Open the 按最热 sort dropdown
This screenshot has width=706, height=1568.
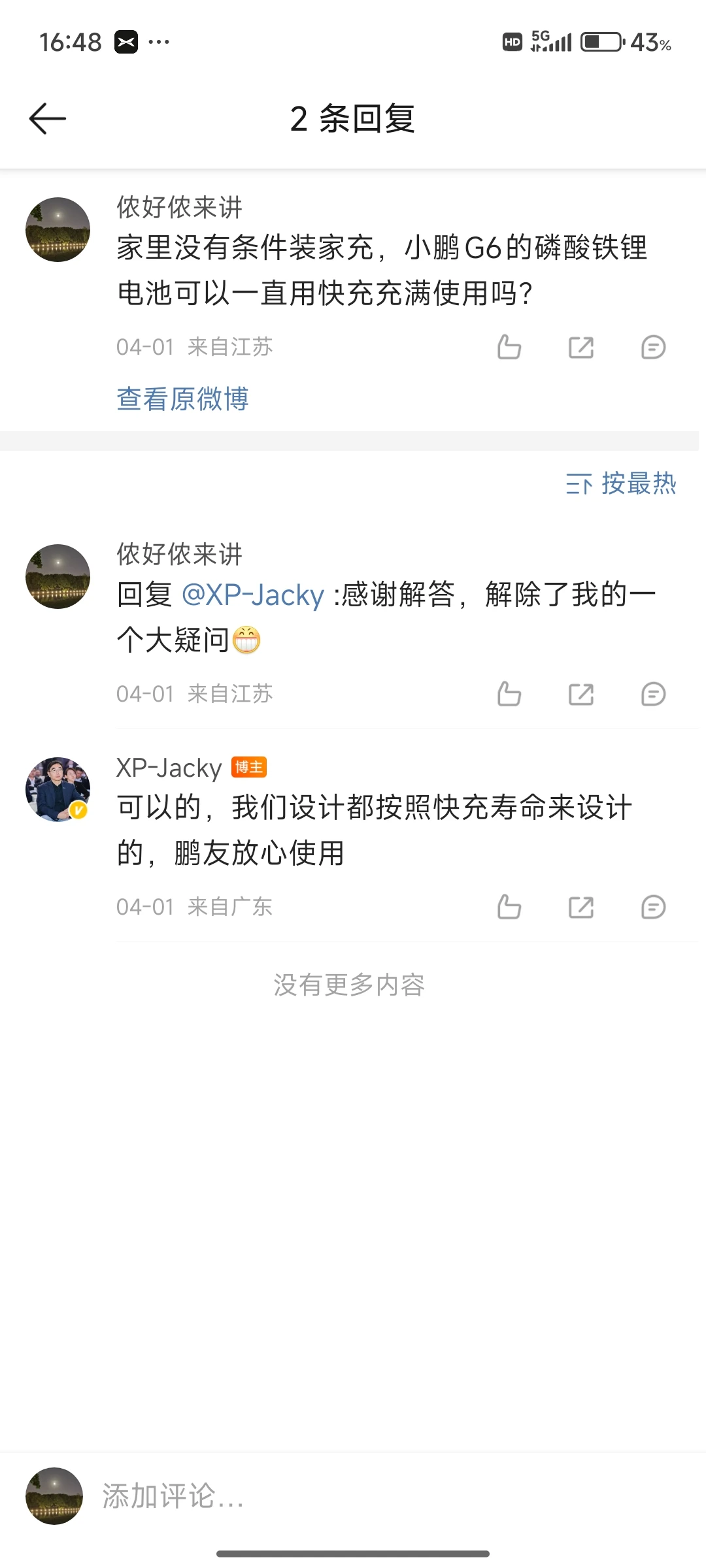(621, 483)
